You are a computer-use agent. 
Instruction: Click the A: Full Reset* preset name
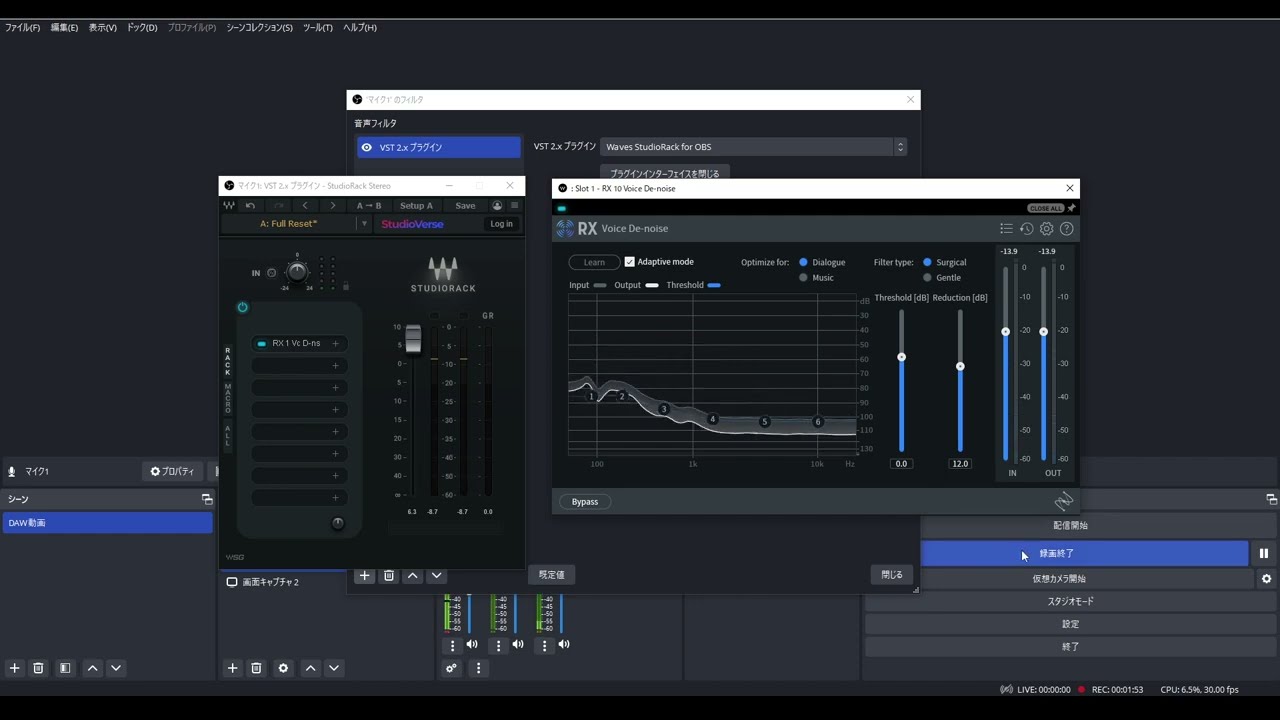tap(288, 224)
